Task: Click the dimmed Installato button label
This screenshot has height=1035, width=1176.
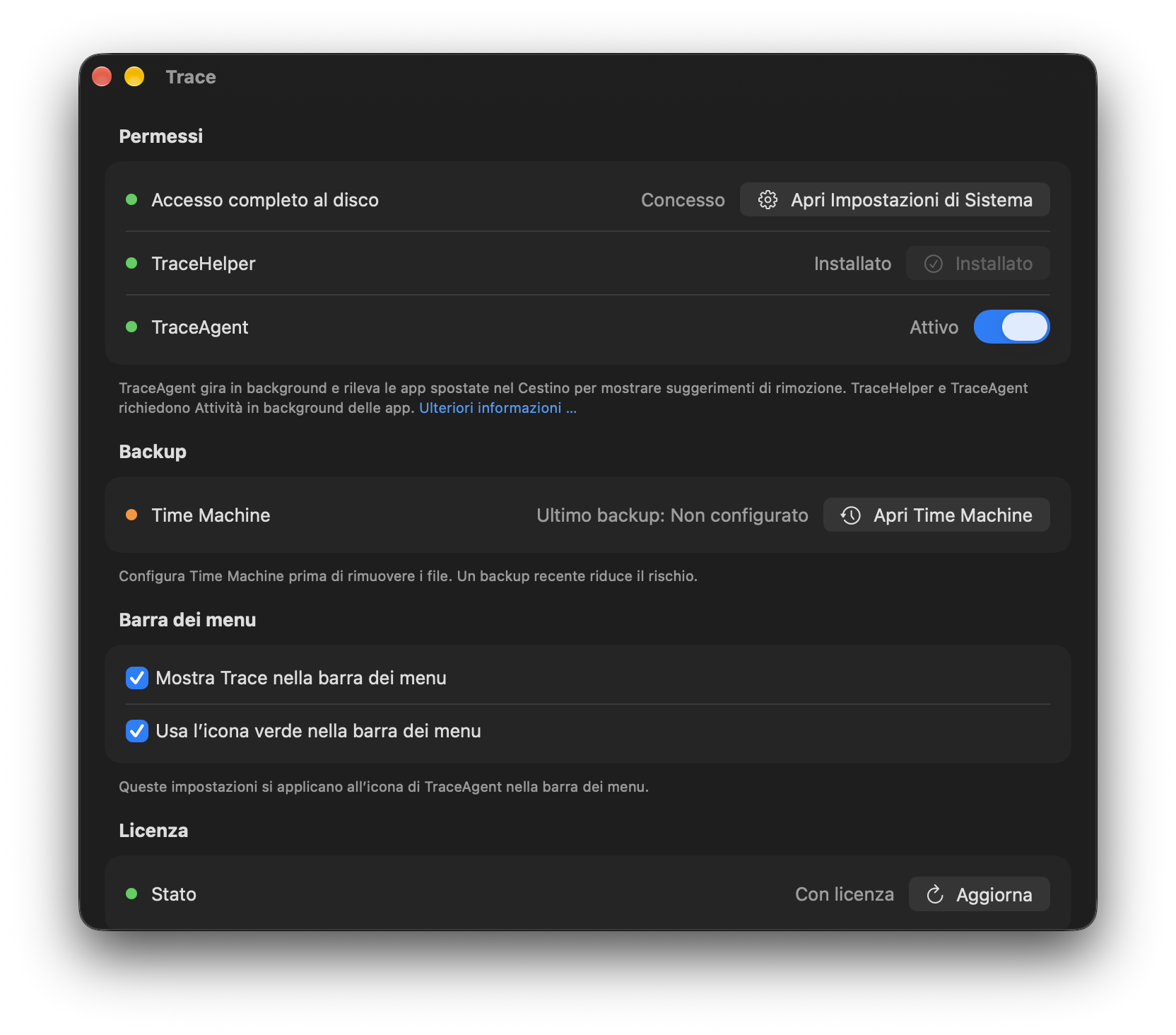Action: point(994,264)
